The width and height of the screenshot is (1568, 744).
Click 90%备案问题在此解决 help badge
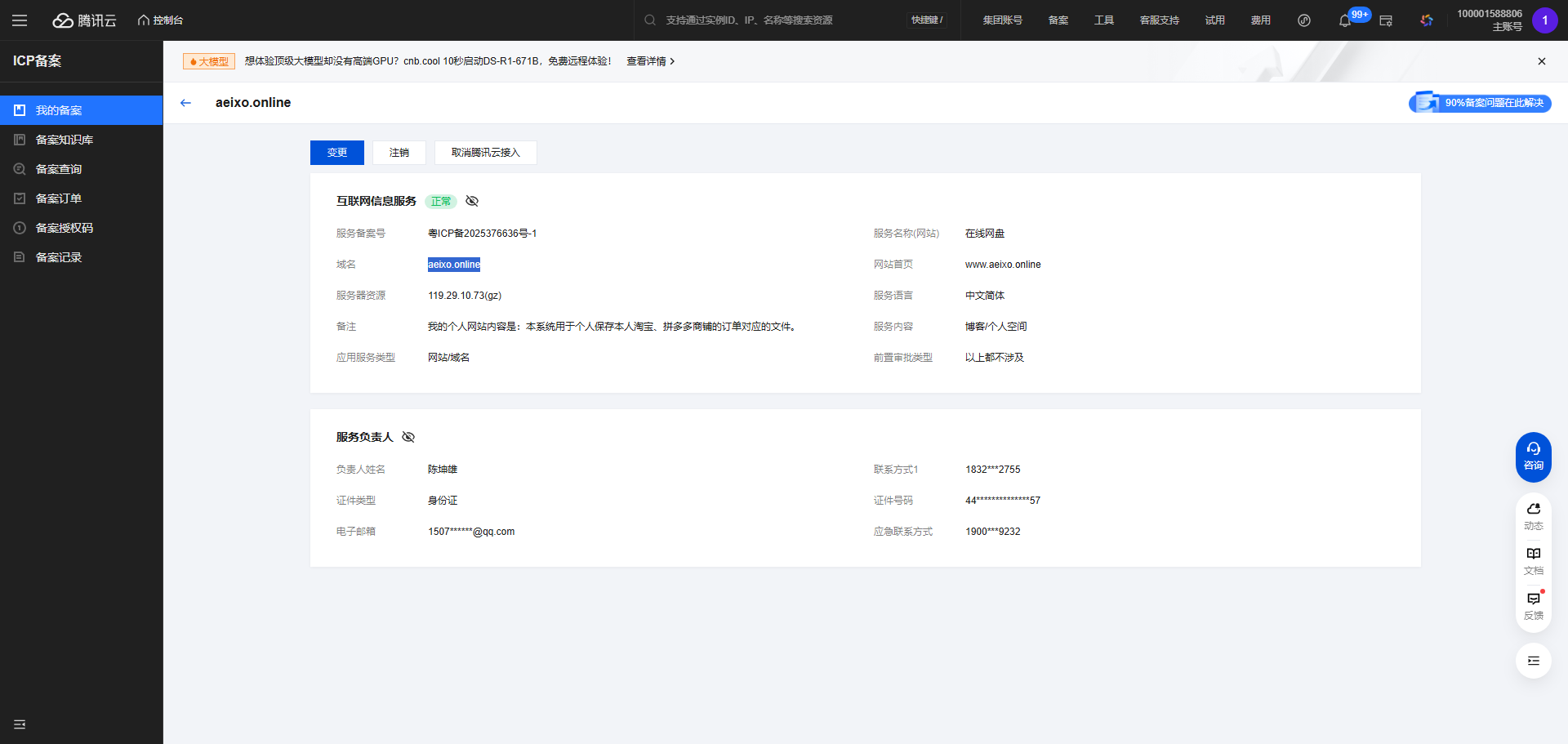pyautogui.click(x=1480, y=102)
